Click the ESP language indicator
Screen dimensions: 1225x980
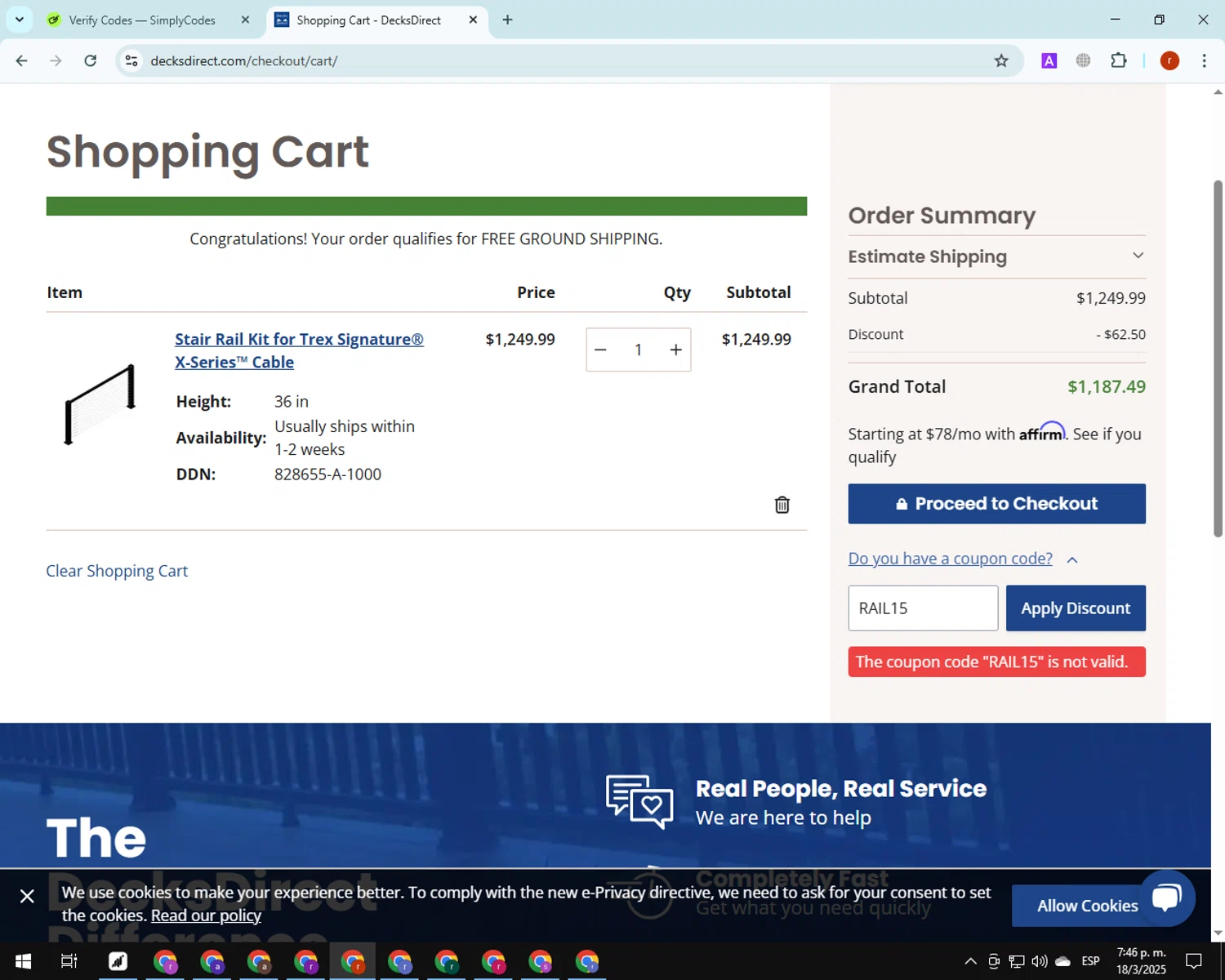[x=1090, y=961]
